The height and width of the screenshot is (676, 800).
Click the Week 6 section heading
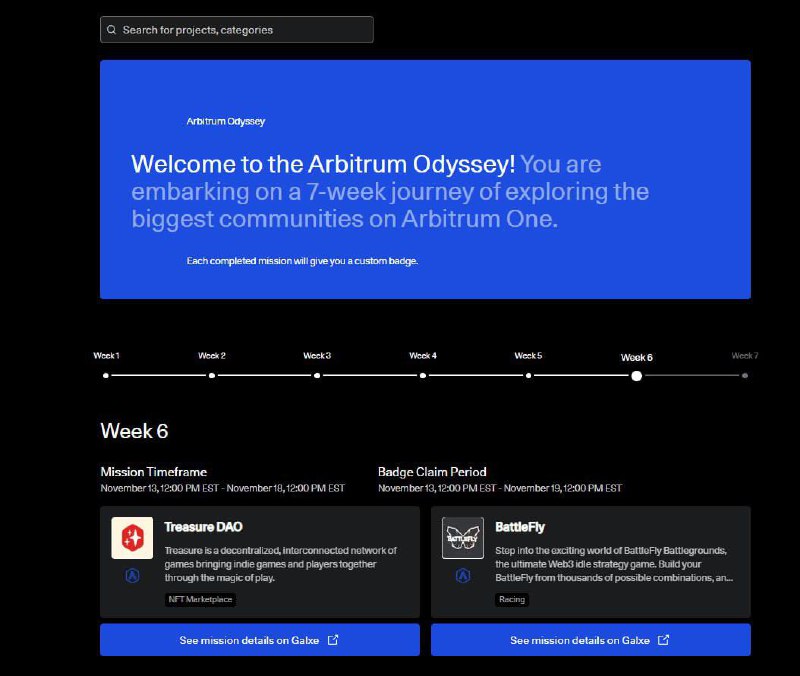coord(134,431)
